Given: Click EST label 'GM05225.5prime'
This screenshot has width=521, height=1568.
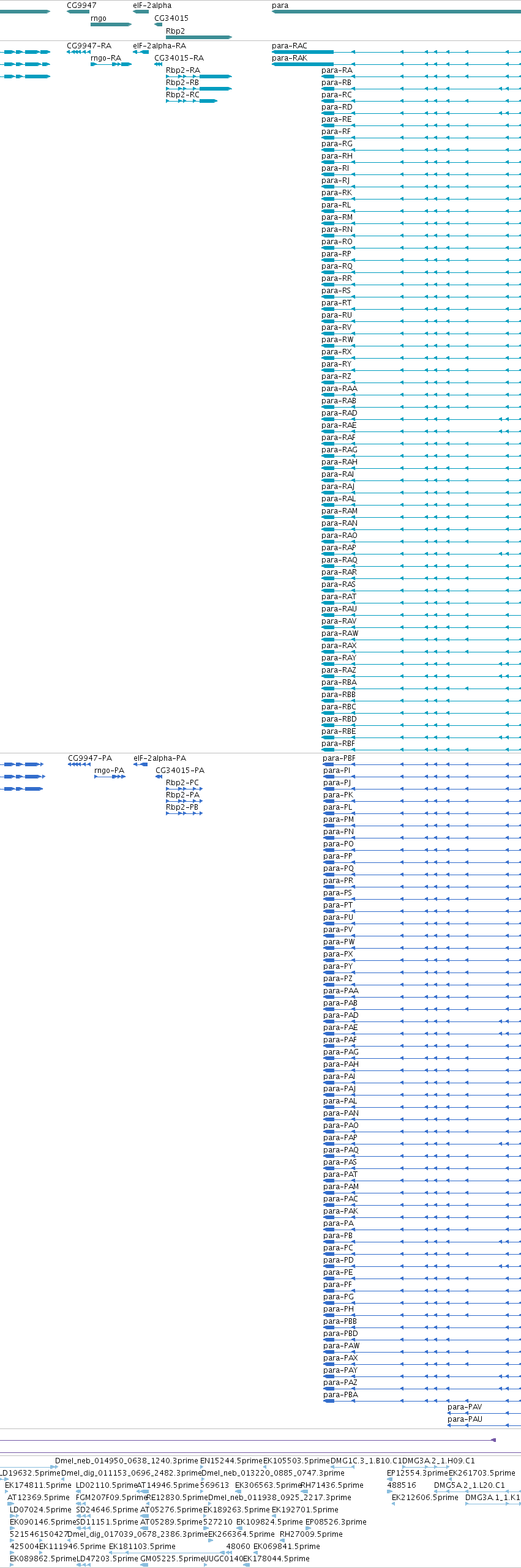Looking at the screenshot, I should click(172, 1559).
